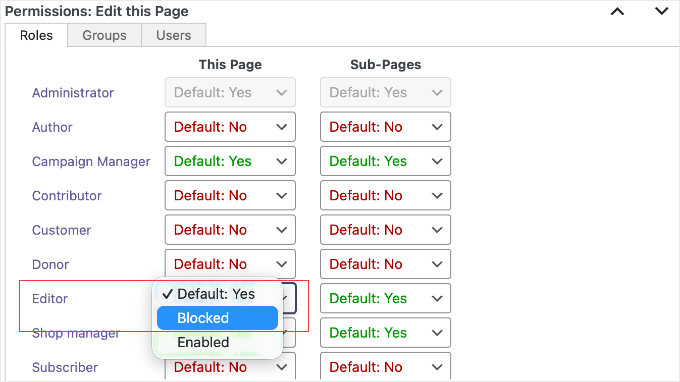The width and height of the screenshot is (680, 382).
Task: Click the Customer role link
Action: [62, 230]
